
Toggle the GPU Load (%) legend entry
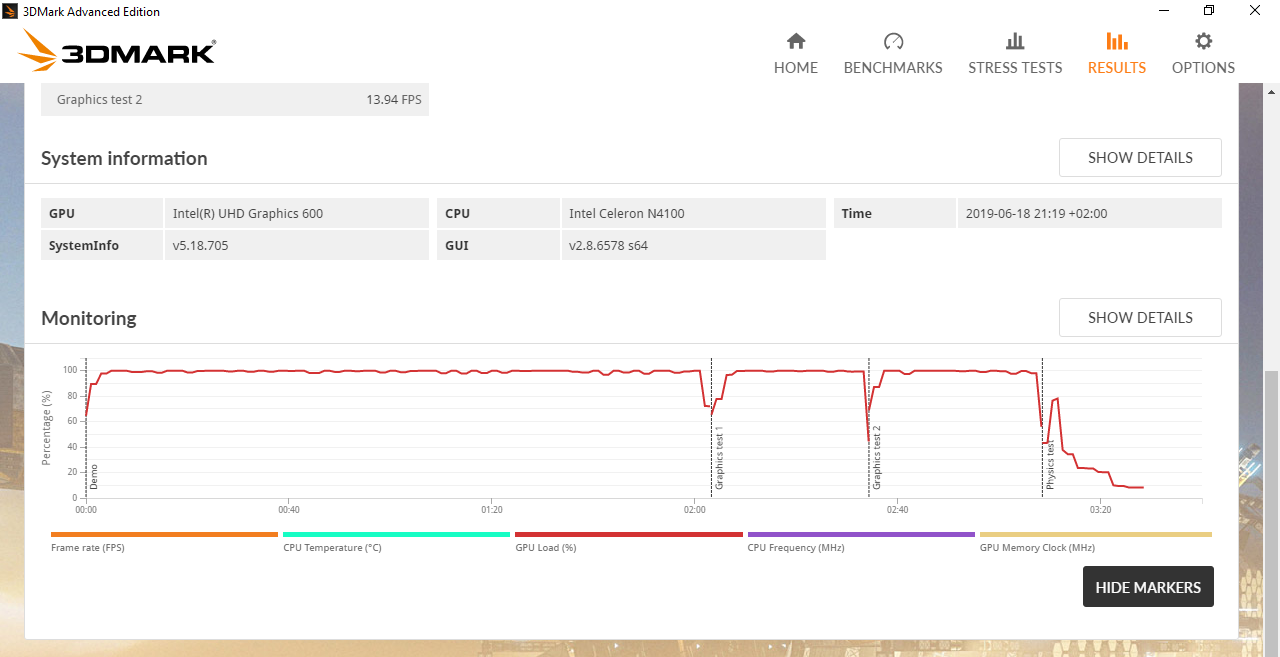[629, 542]
